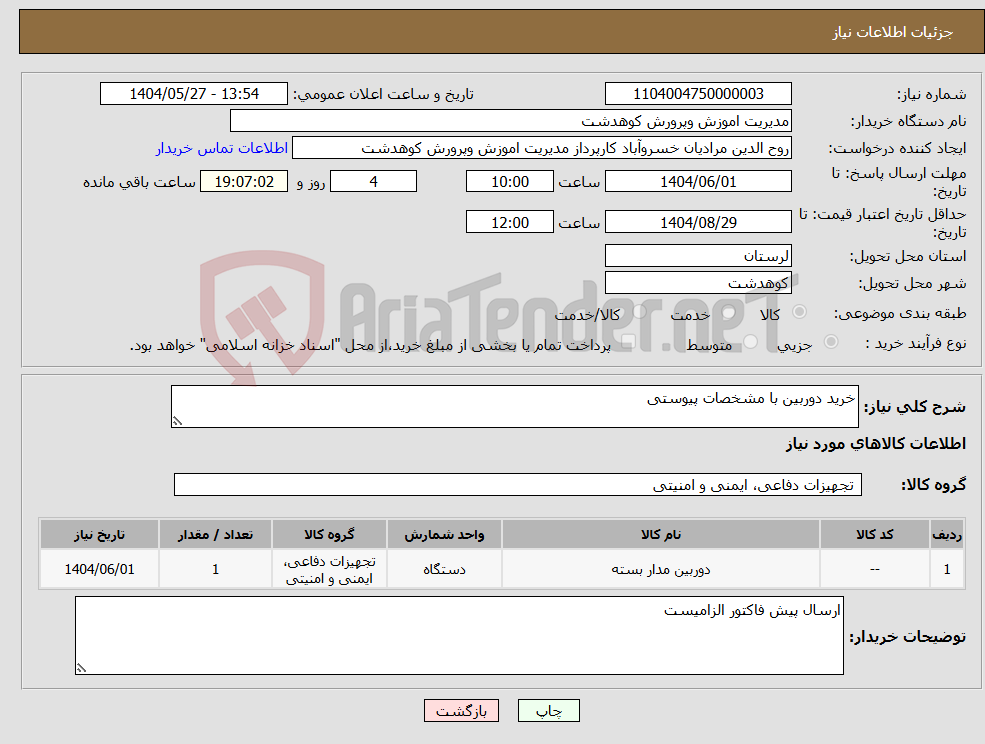
Task: Open the کوهدشت delivery city field
Action: [698, 282]
